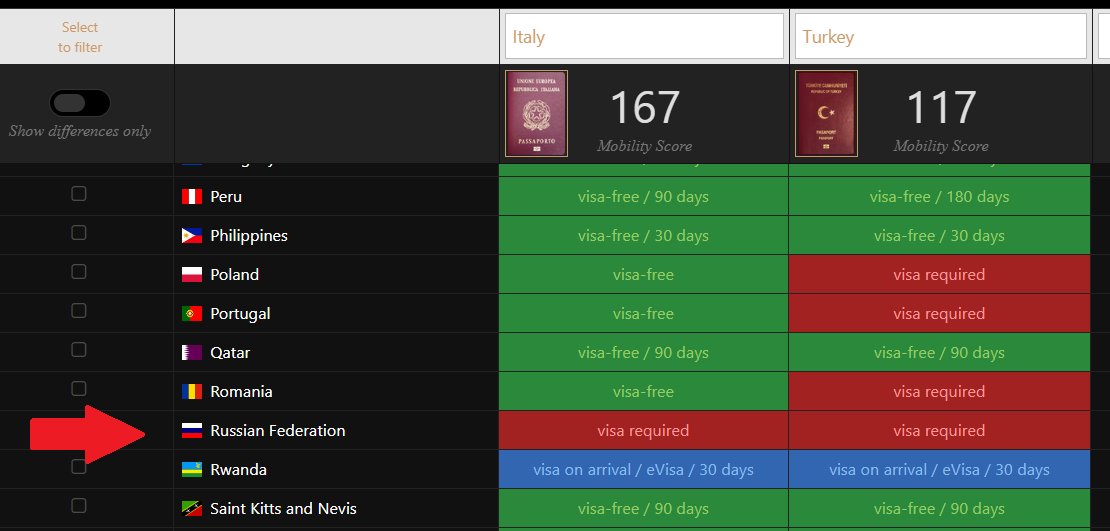Click Italy's visa required cell for Russia
1110x531 pixels.
[x=643, y=431]
